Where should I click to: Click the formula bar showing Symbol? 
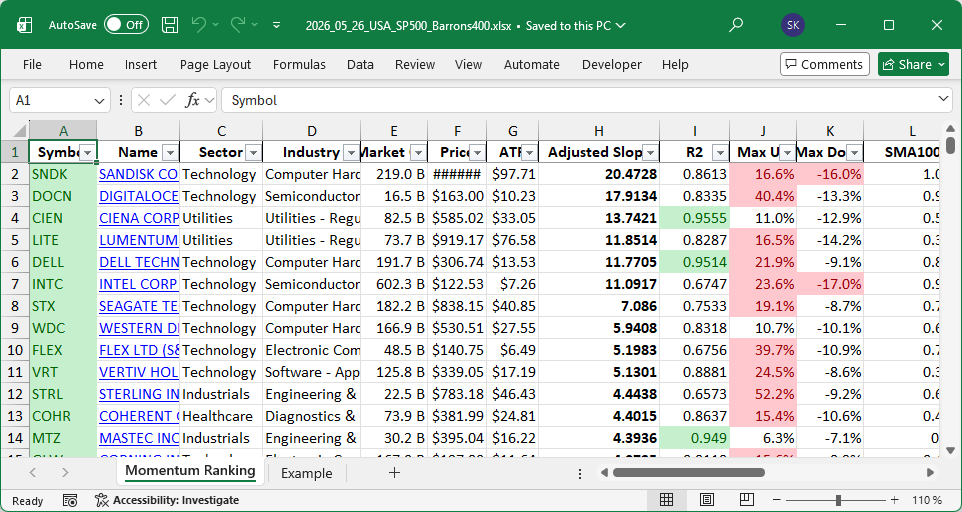[577, 101]
